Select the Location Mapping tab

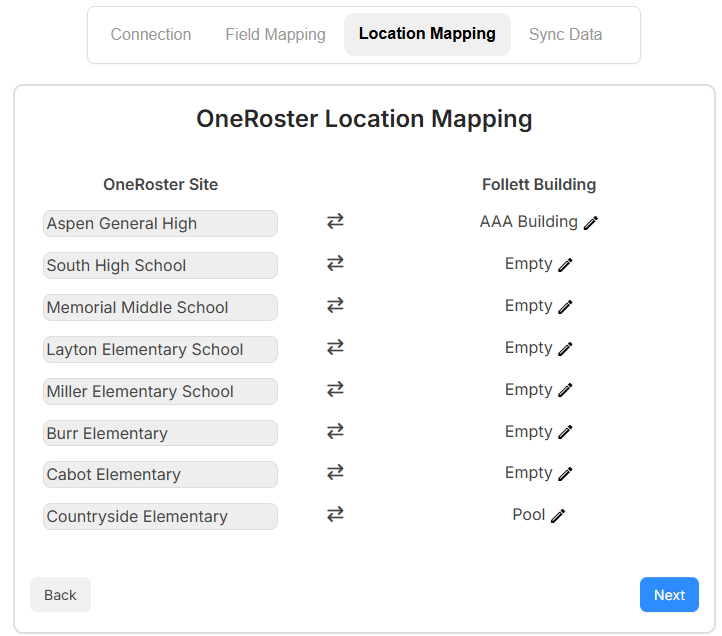click(427, 35)
